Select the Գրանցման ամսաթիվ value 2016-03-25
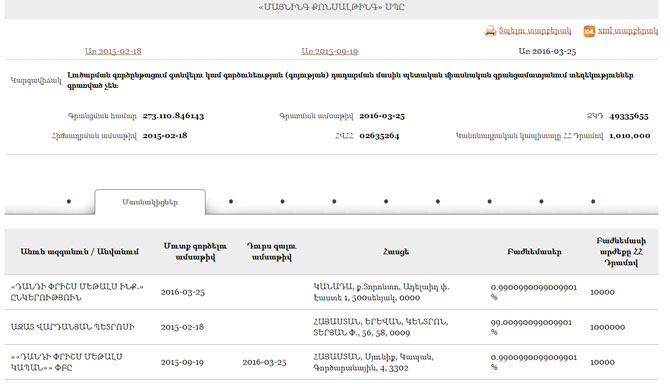 pyautogui.click(x=382, y=116)
